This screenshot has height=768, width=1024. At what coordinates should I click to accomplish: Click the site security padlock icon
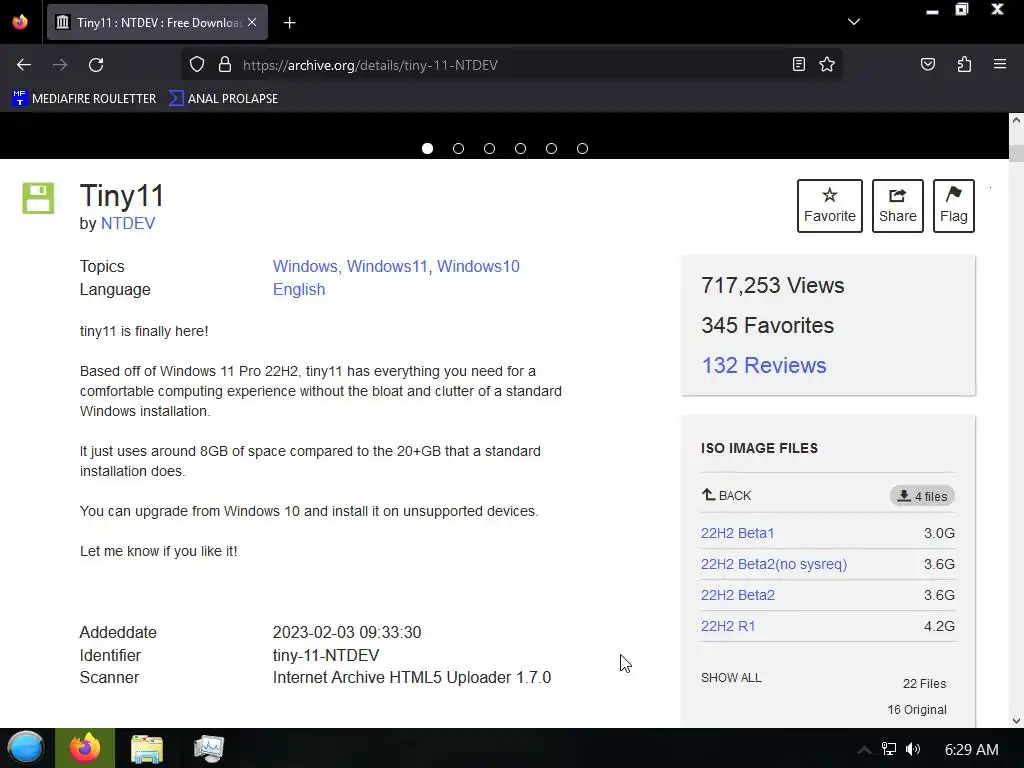coord(225,65)
